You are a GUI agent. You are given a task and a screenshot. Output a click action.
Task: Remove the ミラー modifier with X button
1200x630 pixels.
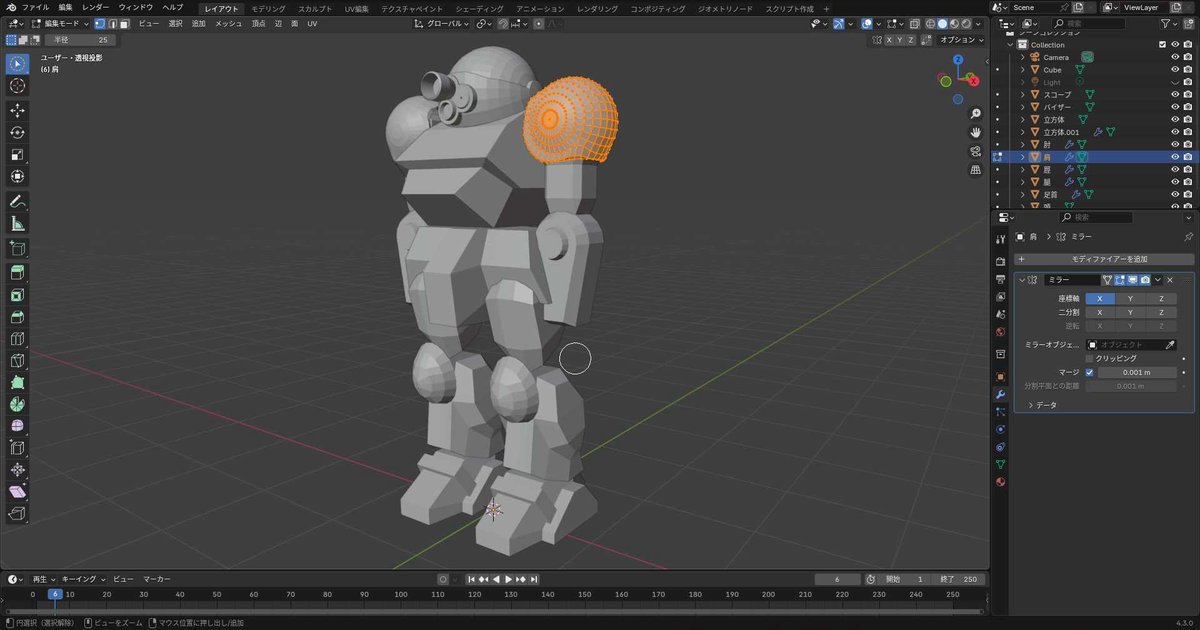point(1170,280)
